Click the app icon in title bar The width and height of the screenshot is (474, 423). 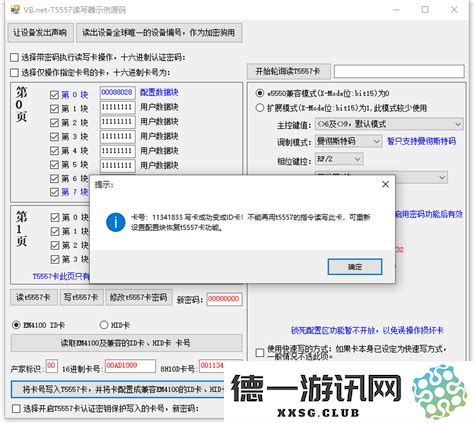15,10
